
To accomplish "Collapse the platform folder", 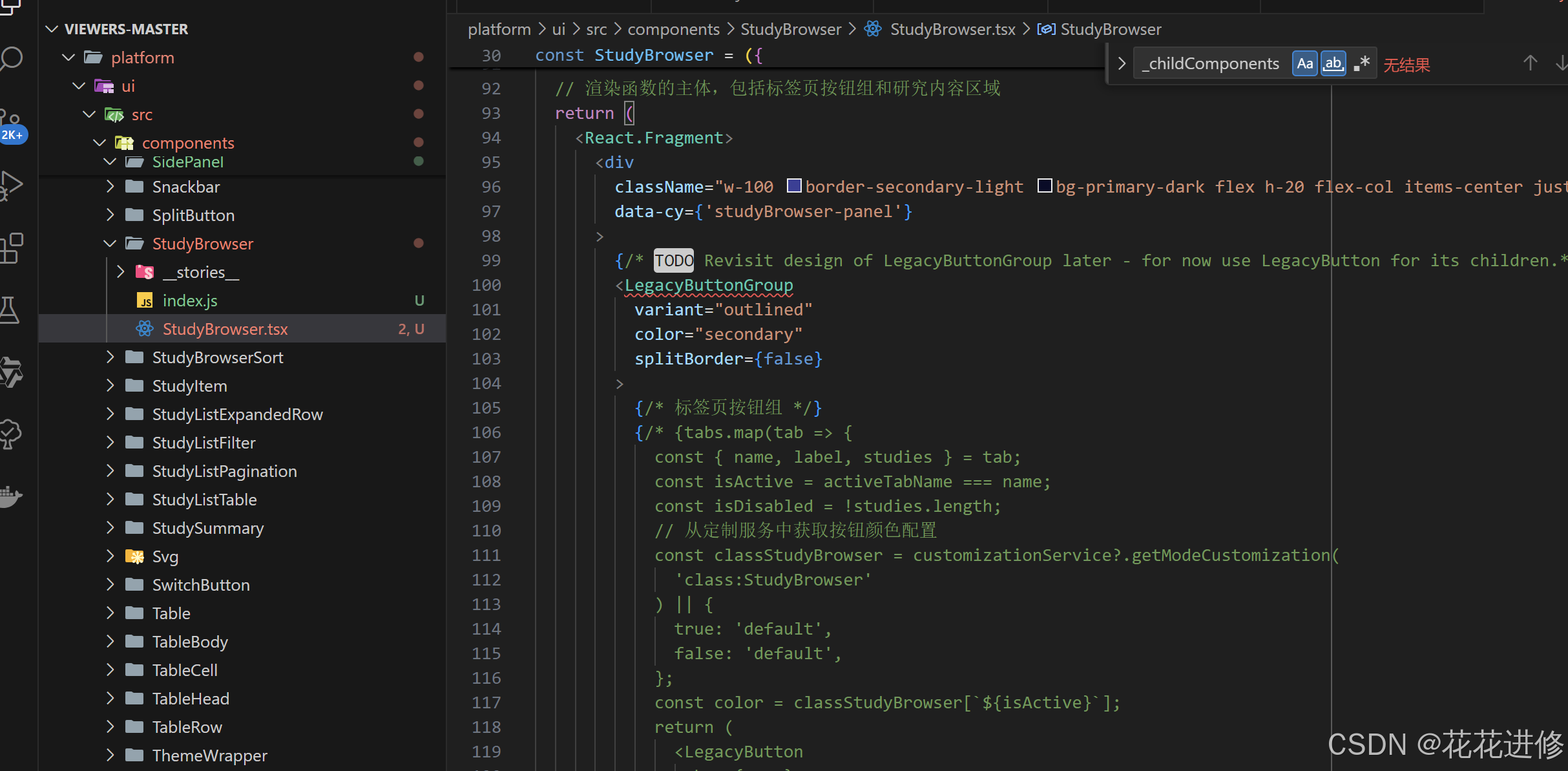I will [68, 58].
